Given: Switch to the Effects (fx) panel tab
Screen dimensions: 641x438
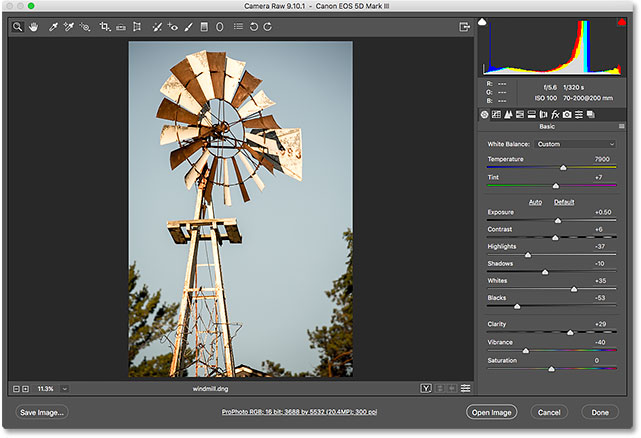Looking at the screenshot, I should (x=555, y=115).
